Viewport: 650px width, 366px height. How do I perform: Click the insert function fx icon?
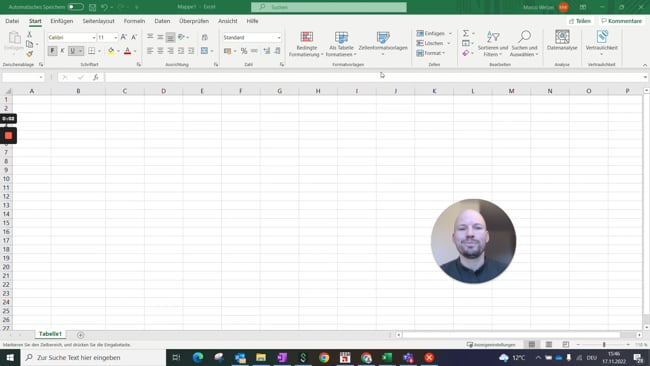96,77
